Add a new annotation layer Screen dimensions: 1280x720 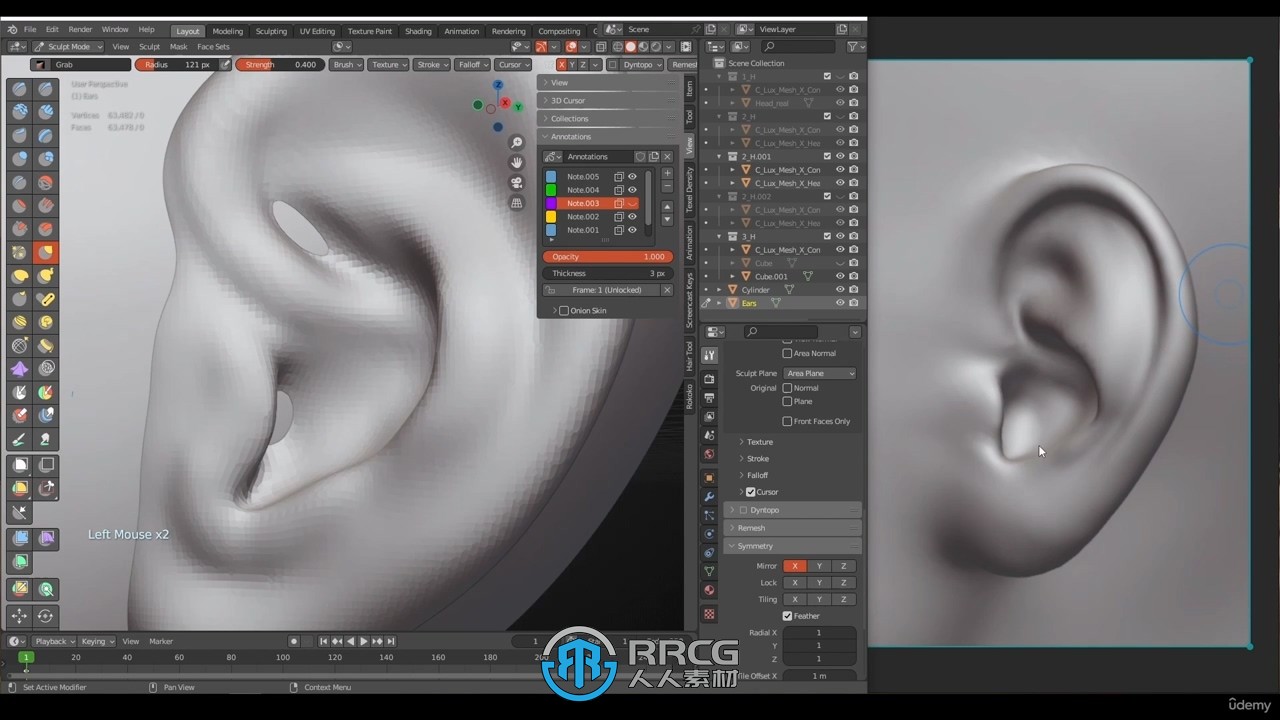(x=667, y=173)
